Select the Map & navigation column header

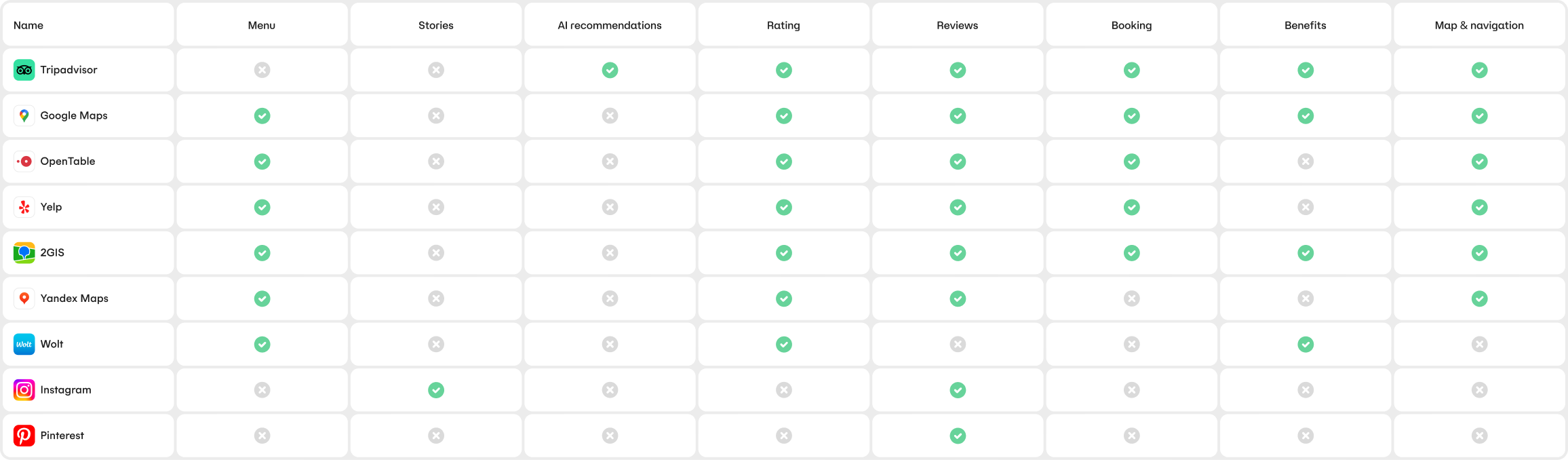1479,25
